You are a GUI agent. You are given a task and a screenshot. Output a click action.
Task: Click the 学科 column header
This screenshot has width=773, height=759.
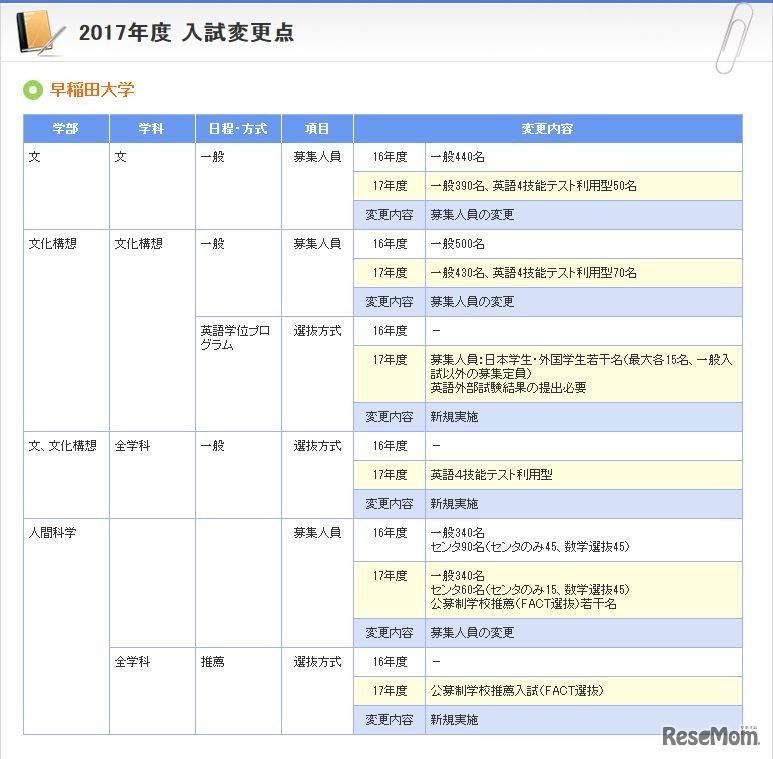coord(152,129)
